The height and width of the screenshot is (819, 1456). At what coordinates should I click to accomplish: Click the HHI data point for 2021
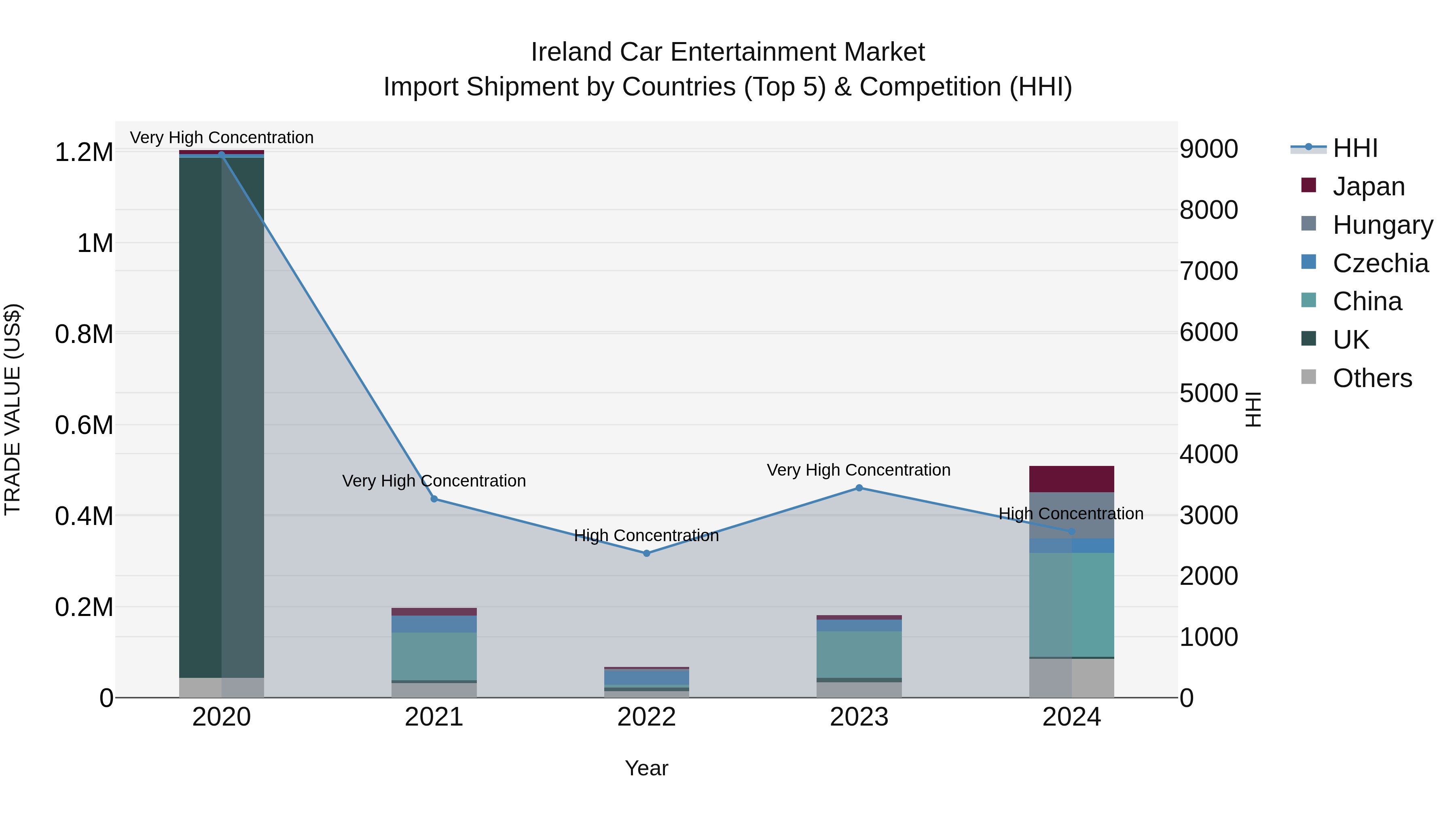pyautogui.click(x=434, y=499)
